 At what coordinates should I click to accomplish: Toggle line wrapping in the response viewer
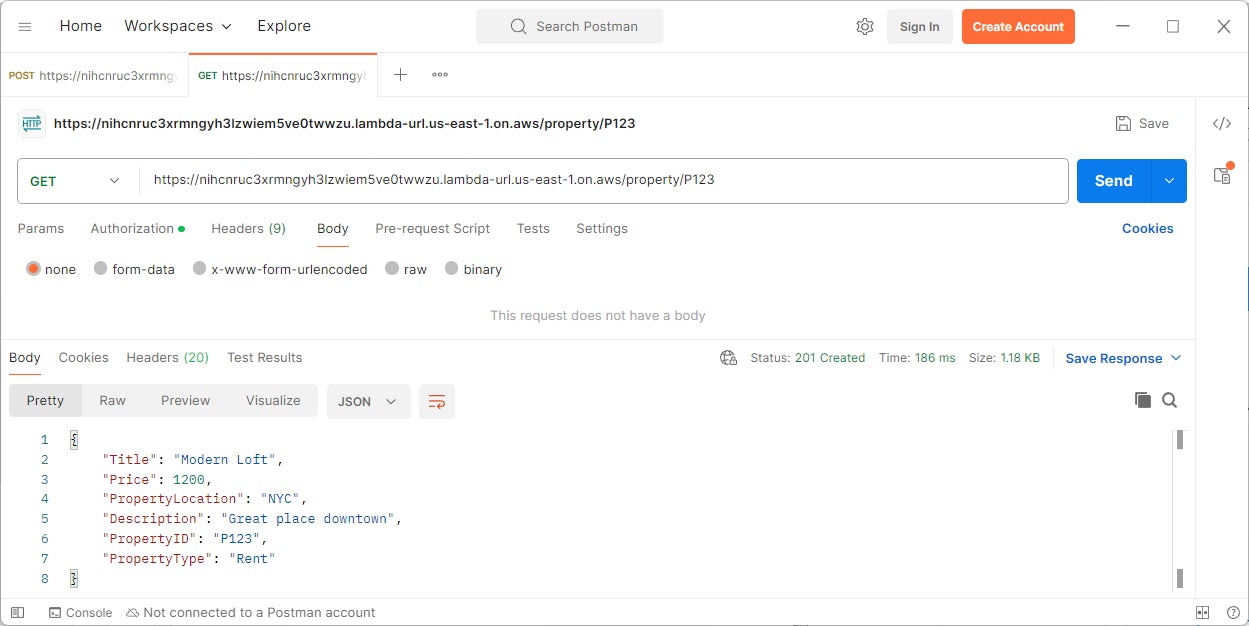click(x=436, y=399)
